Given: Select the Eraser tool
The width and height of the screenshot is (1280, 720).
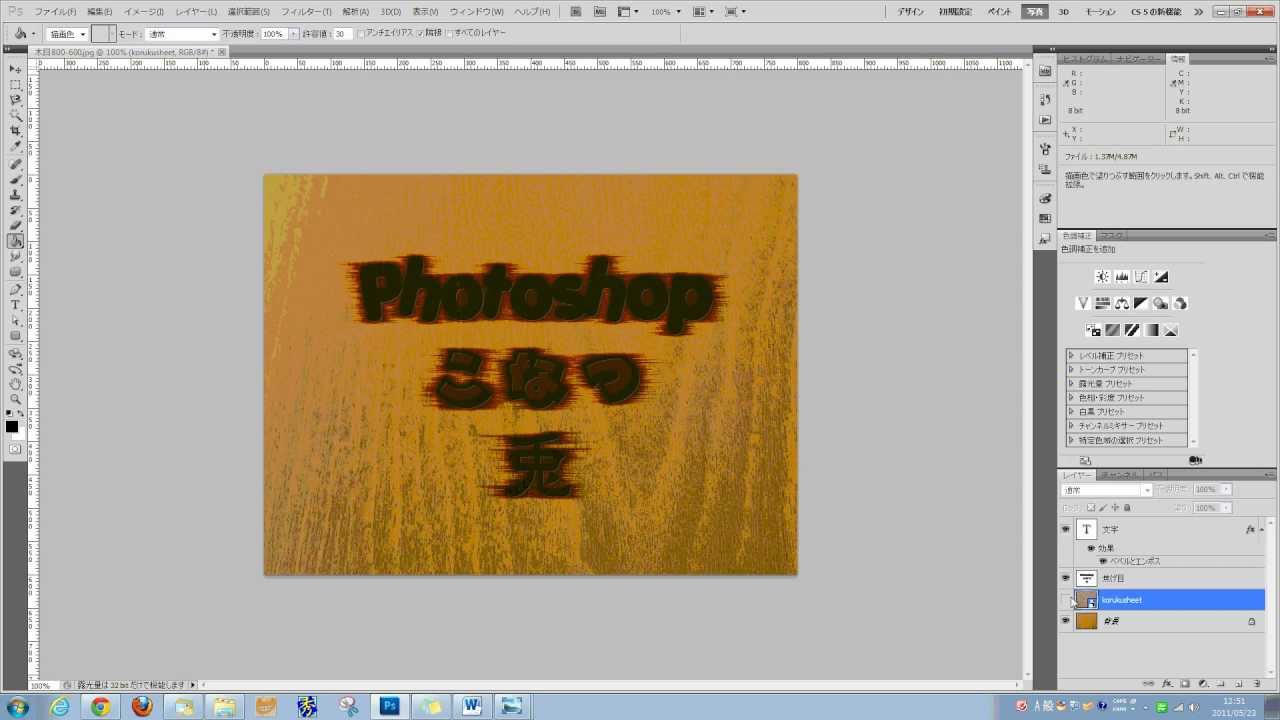Looking at the screenshot, I should [16, 226].
